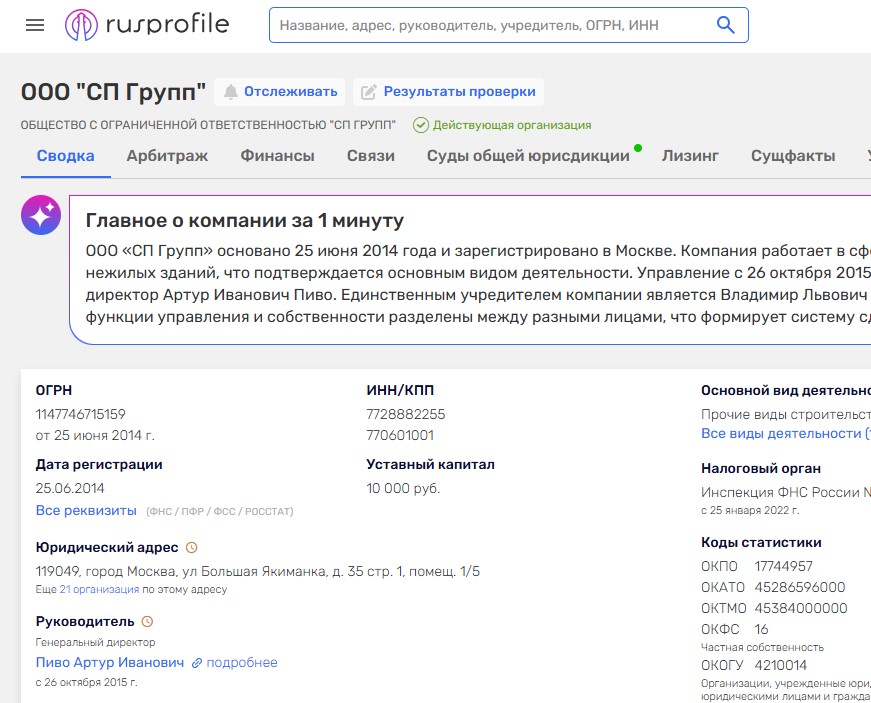Click the ОКАТО code 45286596000
This screenshot has width=871, height=703.
[x=799, y=587]
